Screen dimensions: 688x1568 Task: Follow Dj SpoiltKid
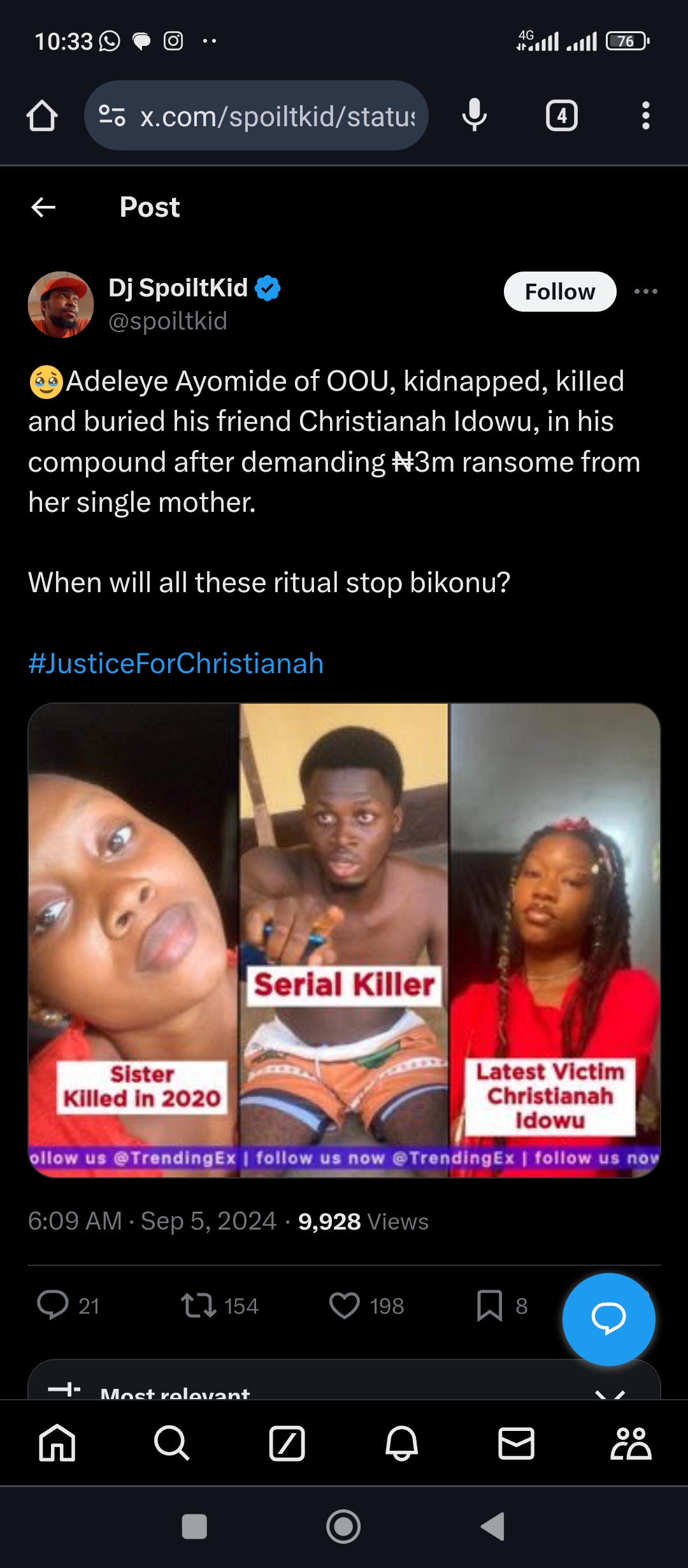[x=559, y=292]
